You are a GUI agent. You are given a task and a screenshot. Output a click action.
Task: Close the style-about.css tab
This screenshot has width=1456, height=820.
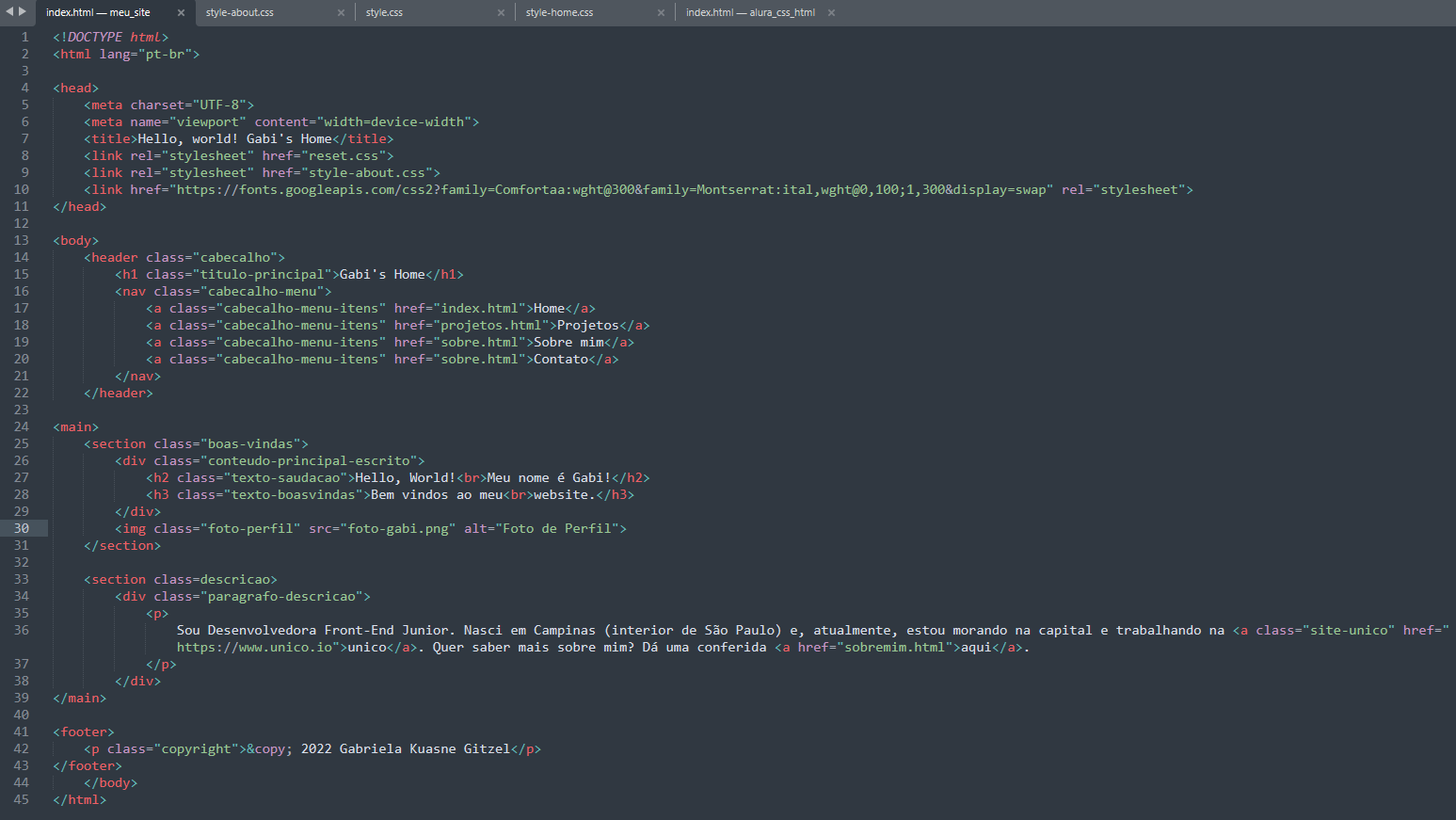tap(341, 12)
